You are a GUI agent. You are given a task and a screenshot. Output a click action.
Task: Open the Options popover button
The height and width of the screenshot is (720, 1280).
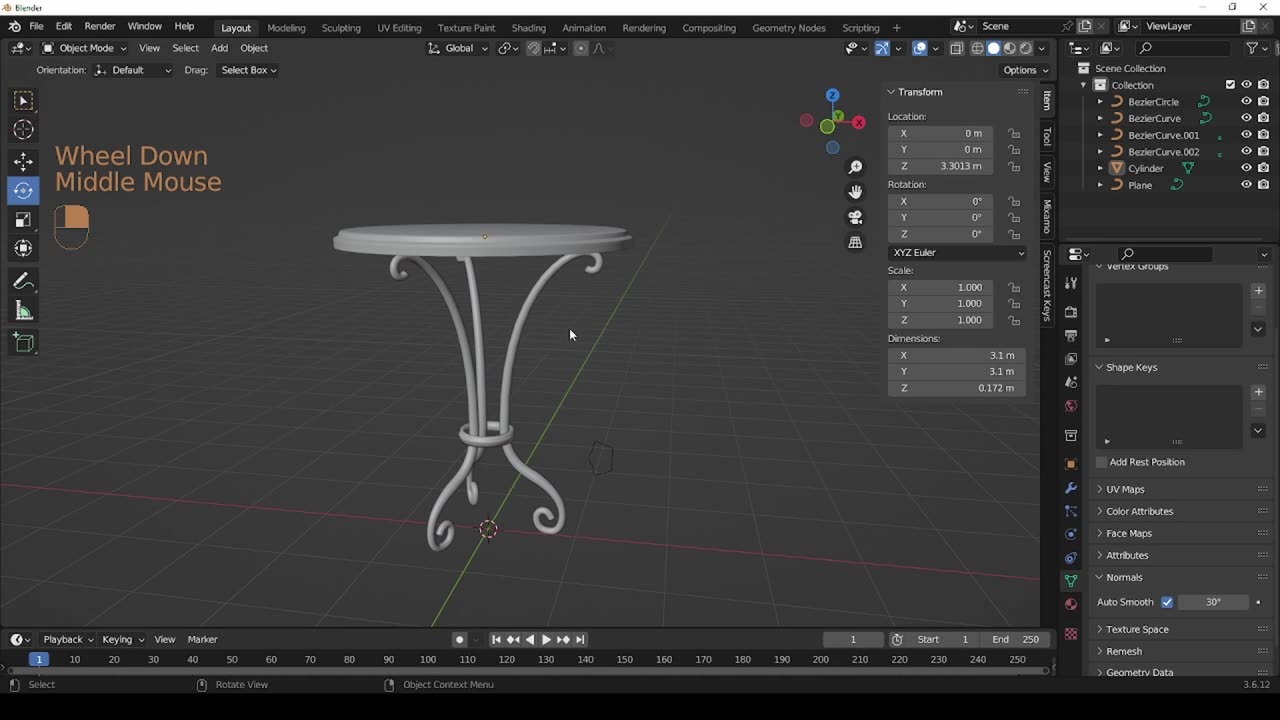pos(1025,70)
